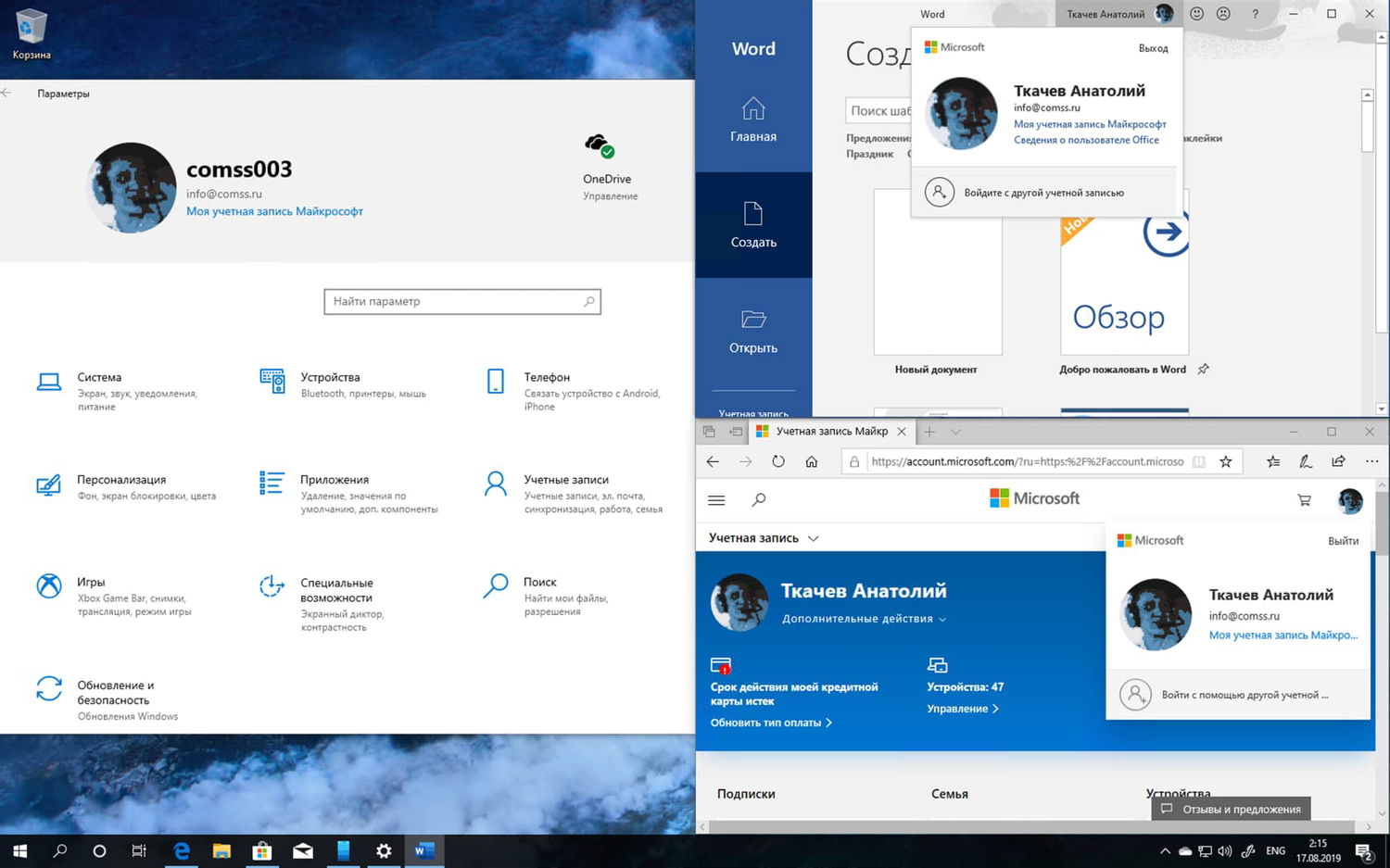1390x868 pixels.
Task: Click the Edge back arrow
Action: [713, 461]
